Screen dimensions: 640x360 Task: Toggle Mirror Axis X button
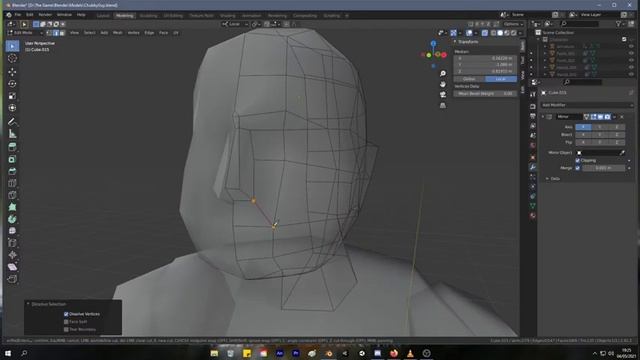click(x=583, y=127)
